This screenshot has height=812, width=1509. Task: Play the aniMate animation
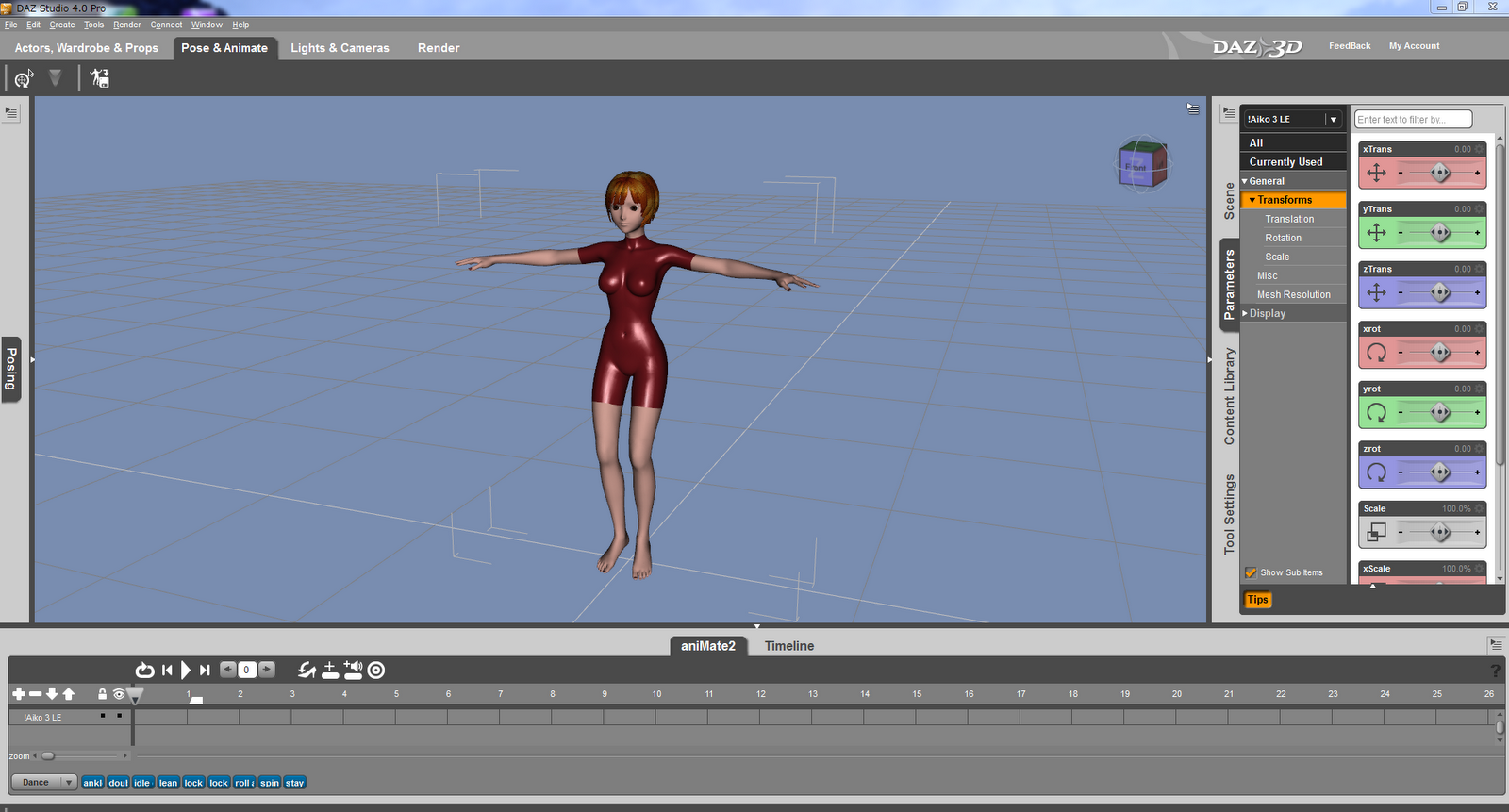[x=186, y=670]
